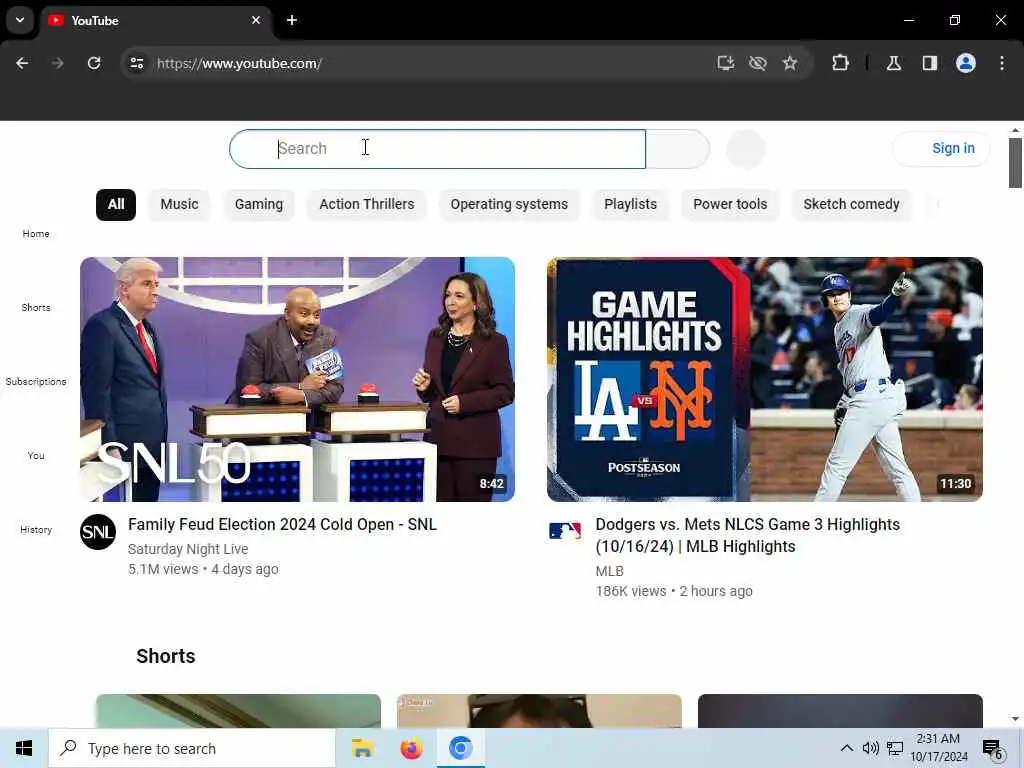Open the Extensions puzzle icon

pyautogui.click(x=840, y=63)
